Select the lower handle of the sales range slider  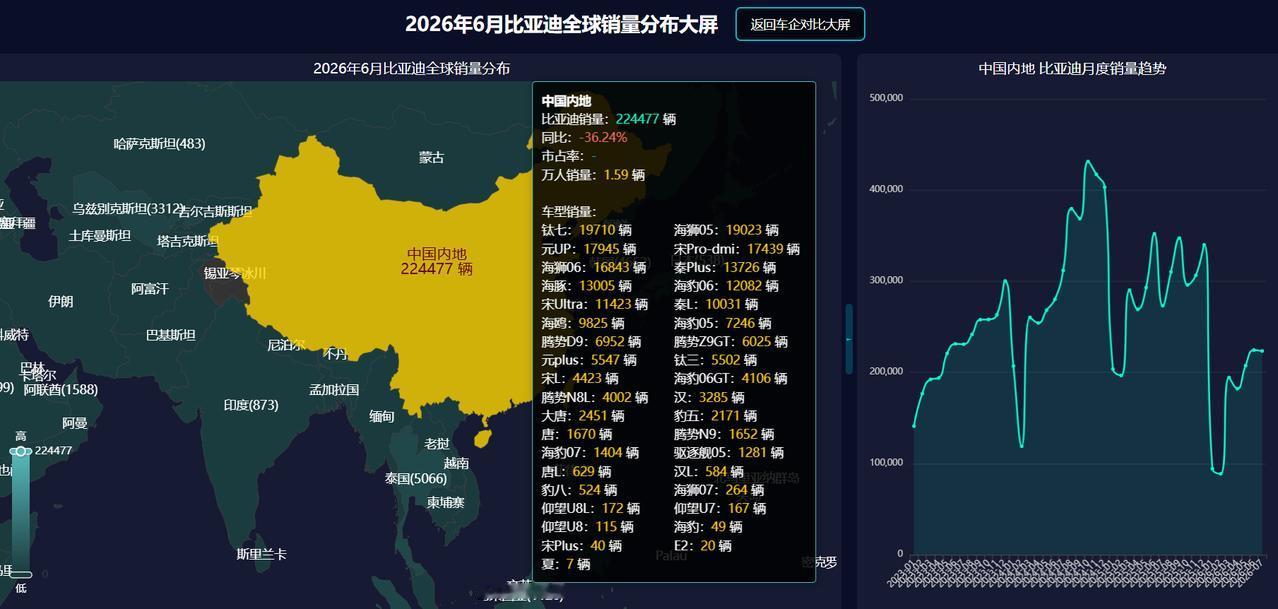coord(21,574)
